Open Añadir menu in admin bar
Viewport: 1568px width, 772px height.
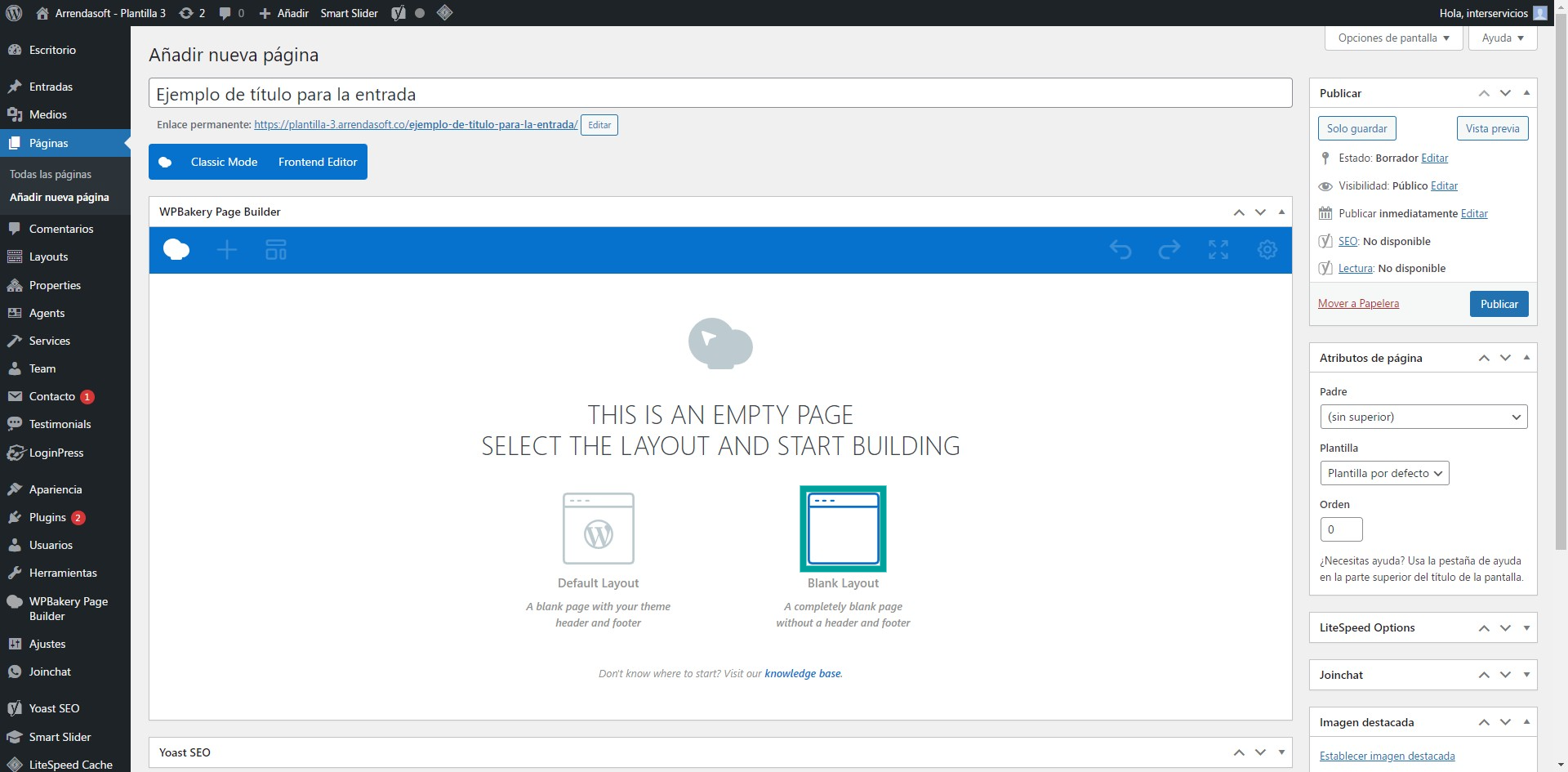[283, 13]
